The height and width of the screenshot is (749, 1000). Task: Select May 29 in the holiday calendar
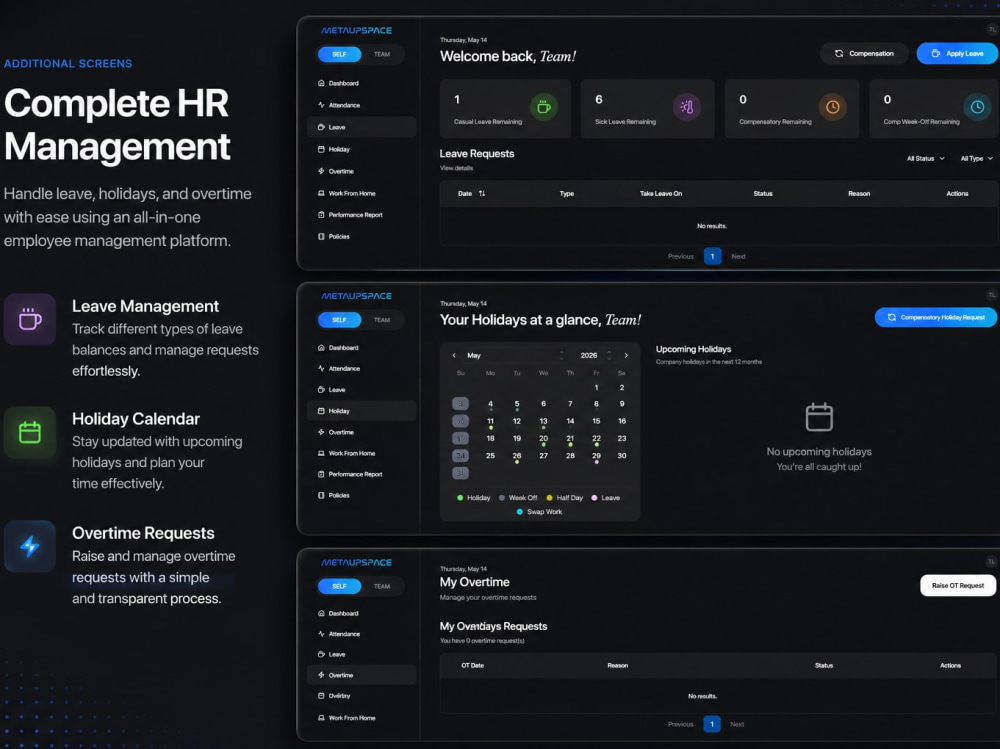point(596,456)
